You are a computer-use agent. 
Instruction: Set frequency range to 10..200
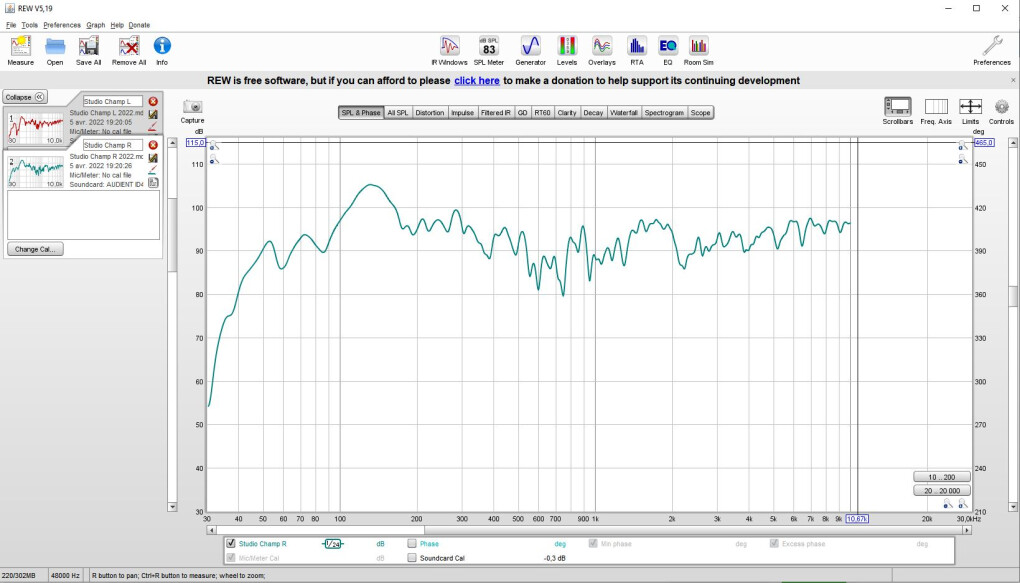pyautogui.click(x=942, y=477)
